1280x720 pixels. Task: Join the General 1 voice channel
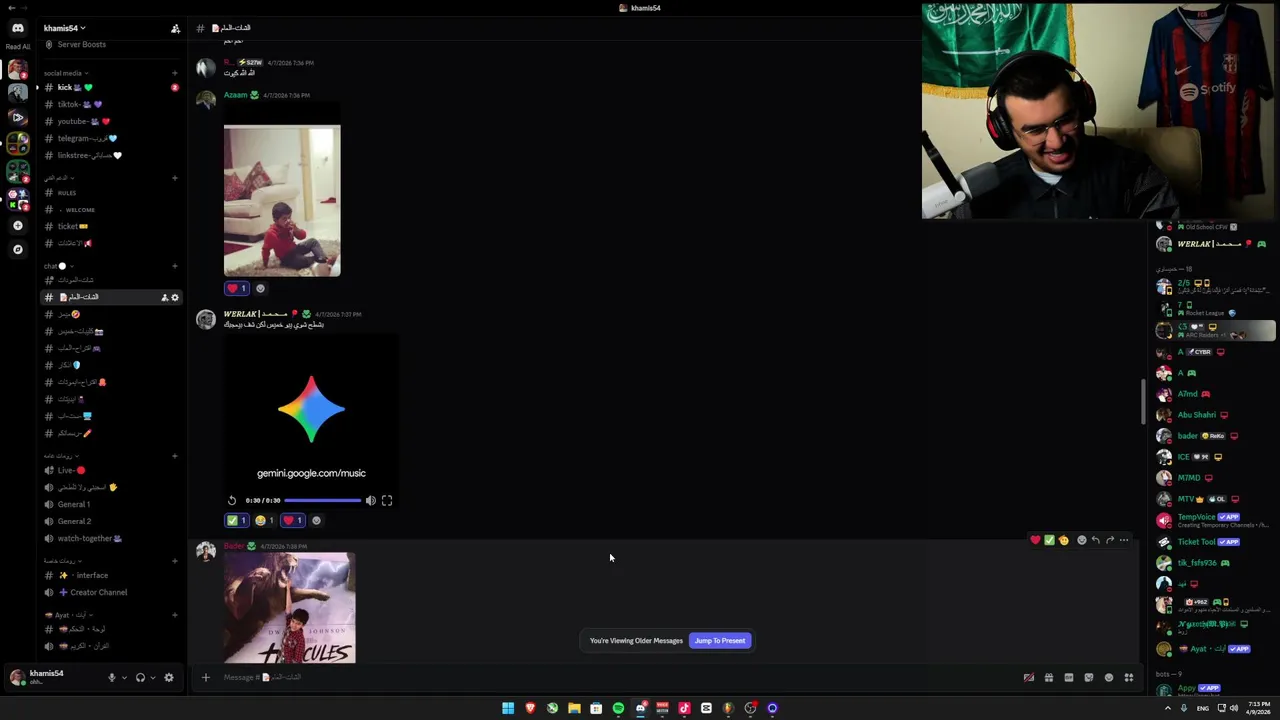click(110, 504)
